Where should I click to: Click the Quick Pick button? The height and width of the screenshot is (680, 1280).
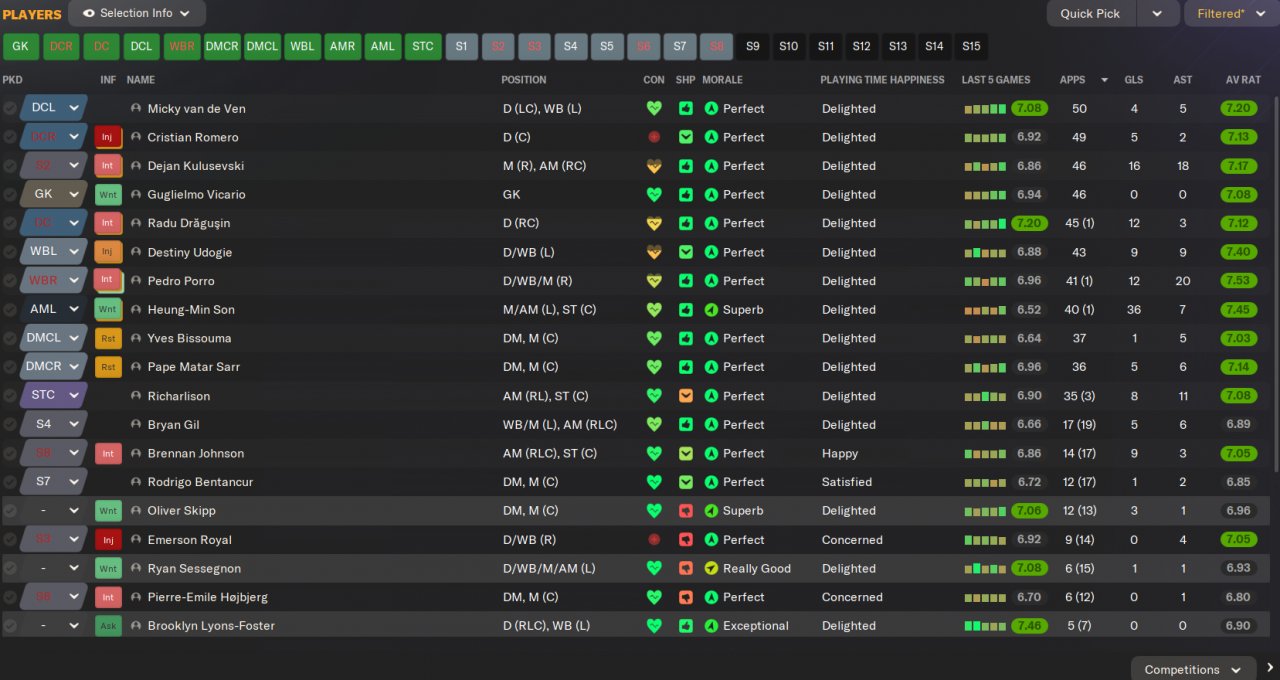point(1091,14)
